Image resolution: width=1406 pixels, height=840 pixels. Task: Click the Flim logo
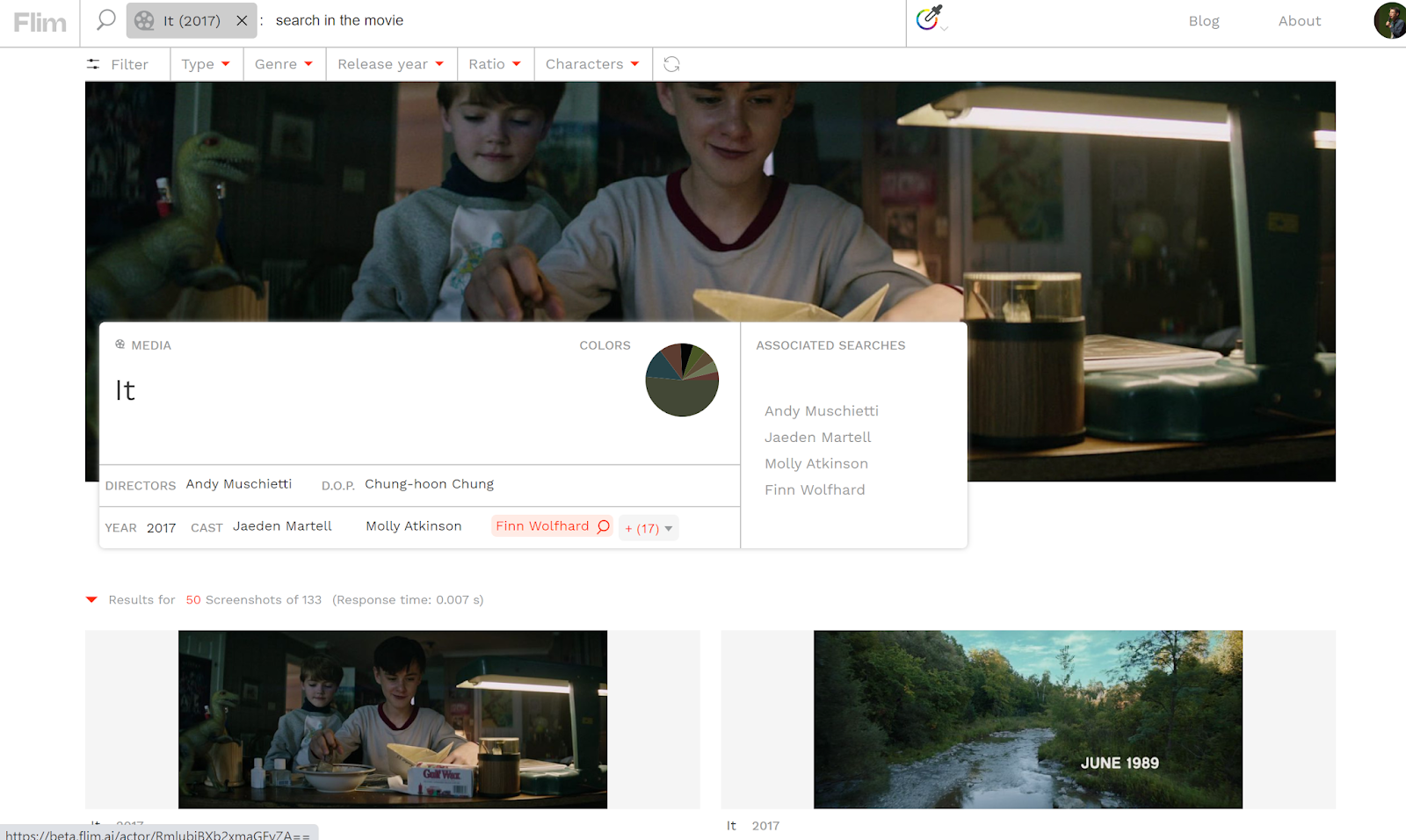click(x=40, y=22)
